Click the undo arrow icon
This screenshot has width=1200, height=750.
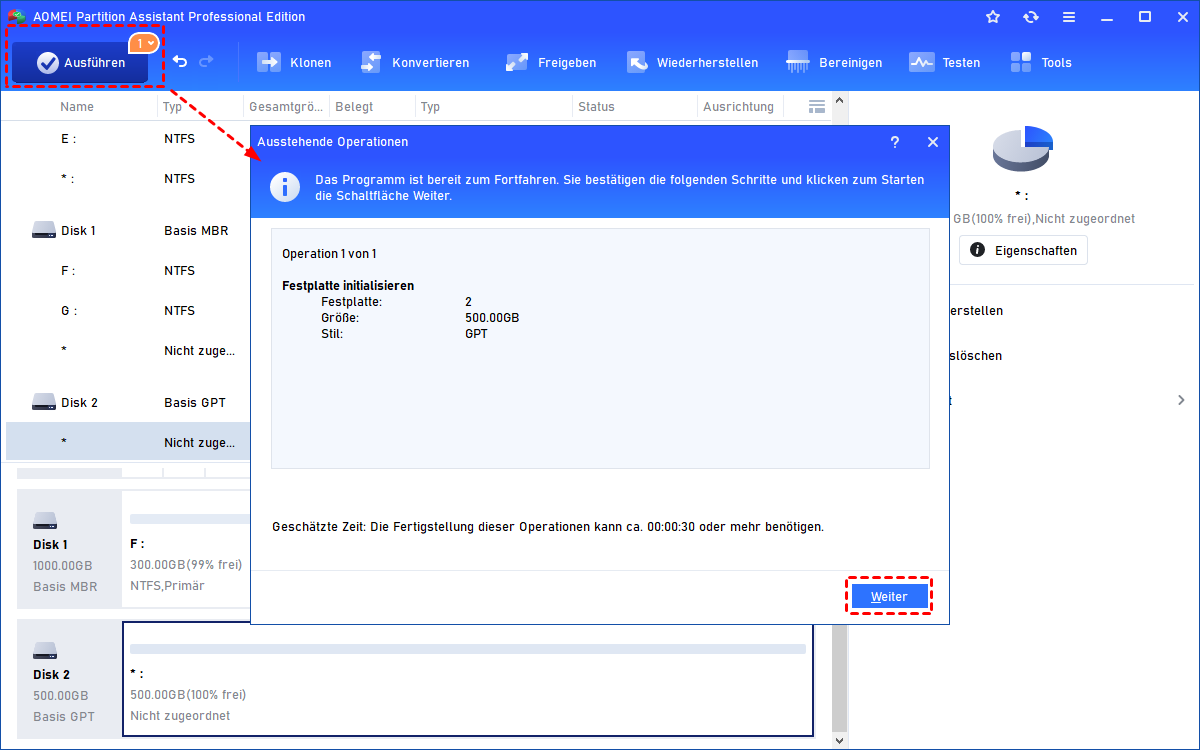coord(180,62)
